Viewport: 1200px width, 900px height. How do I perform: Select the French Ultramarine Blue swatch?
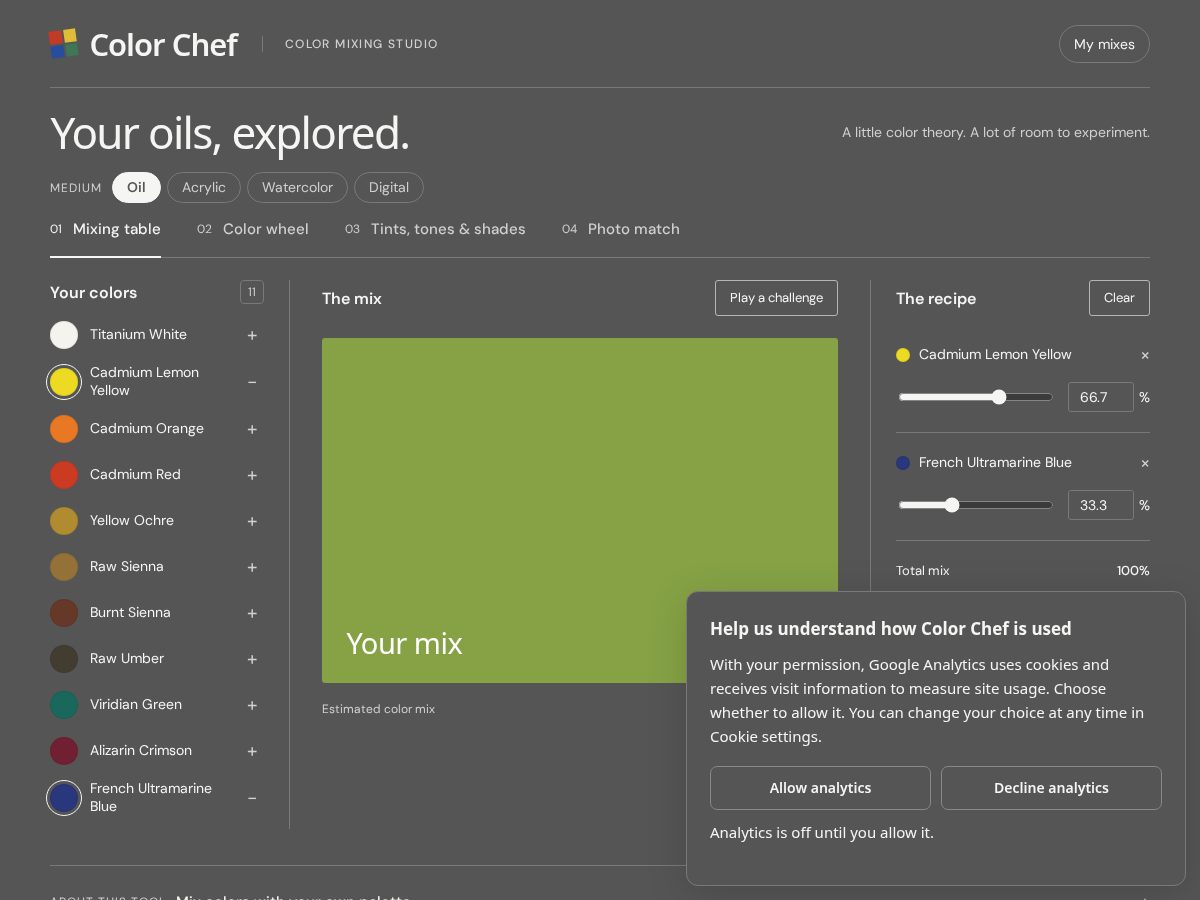coord(64,798)
